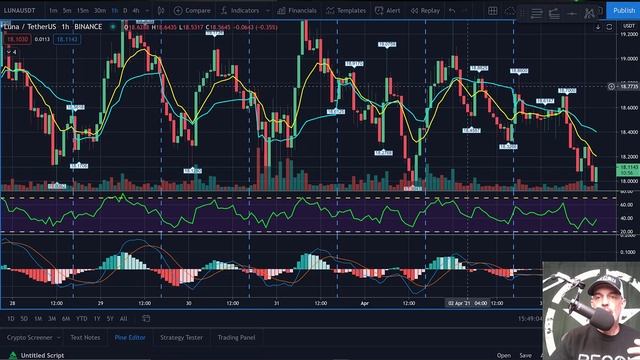Viewport: 640px width, 360px height.
Task: Open the Trading Panel tab
Action: pos(236,338)
